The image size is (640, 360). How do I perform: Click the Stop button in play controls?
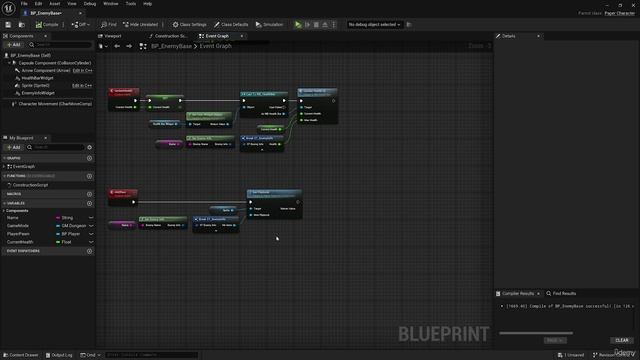click(x=316, y=25)
